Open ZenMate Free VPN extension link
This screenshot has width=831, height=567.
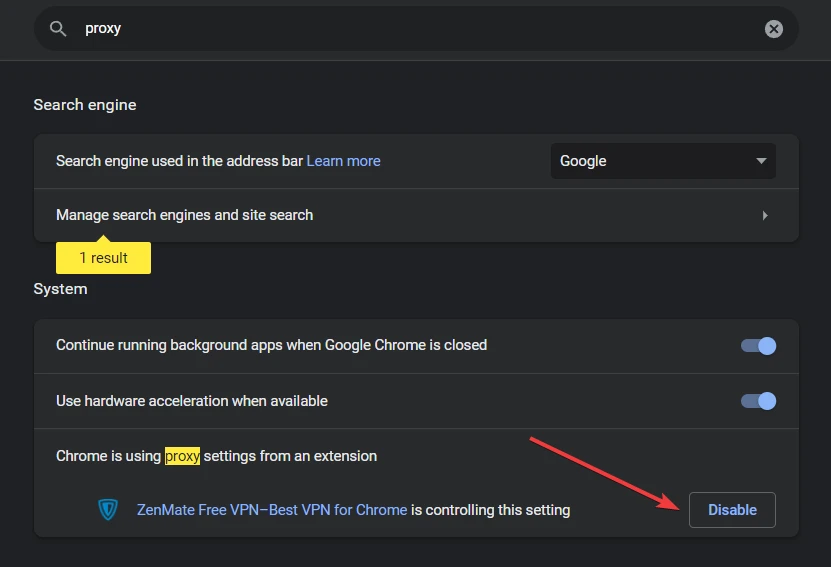tap(272, 510)
